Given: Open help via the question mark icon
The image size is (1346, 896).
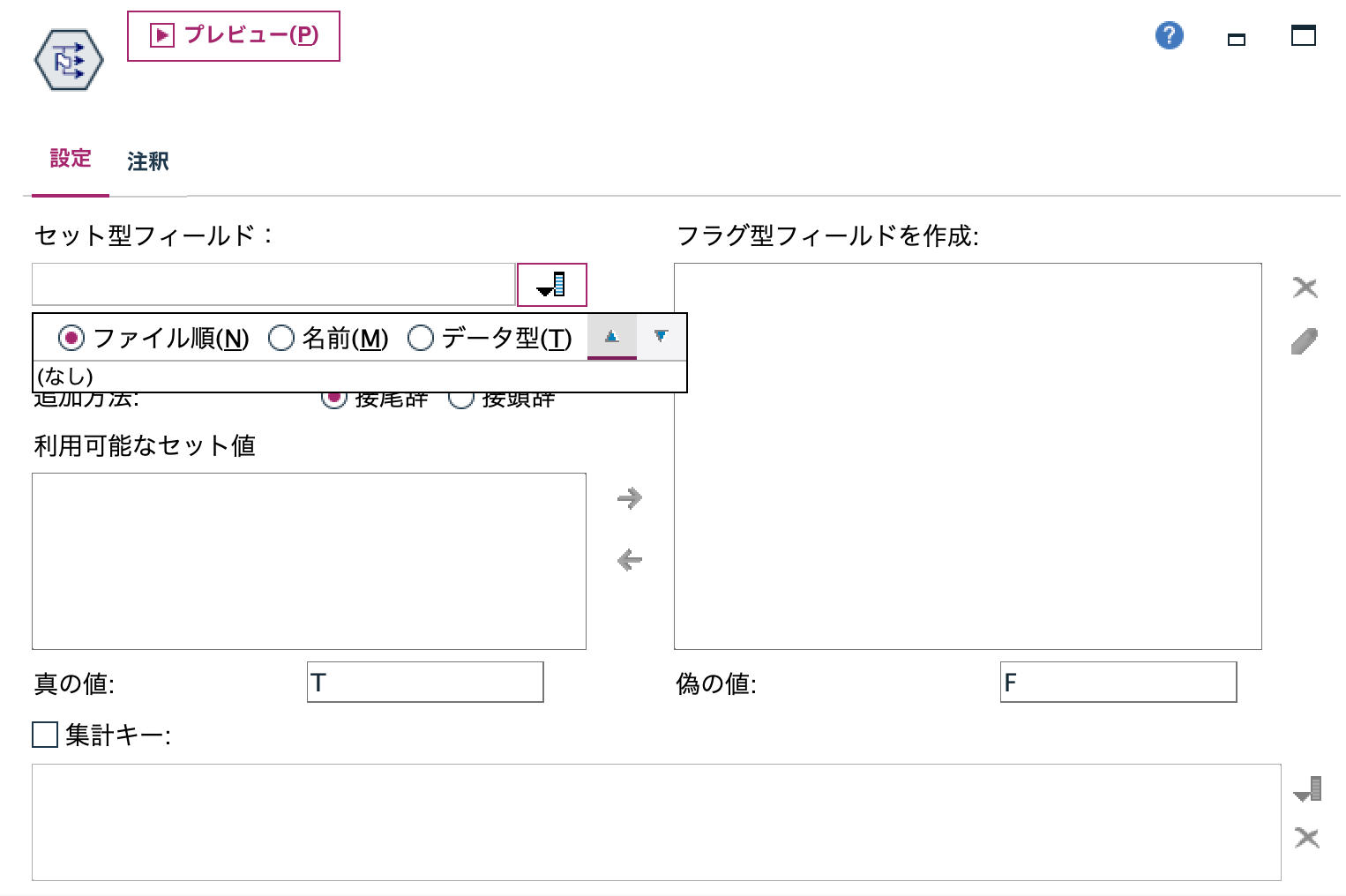Looking at the screenshot, I should pos(1168,35).
